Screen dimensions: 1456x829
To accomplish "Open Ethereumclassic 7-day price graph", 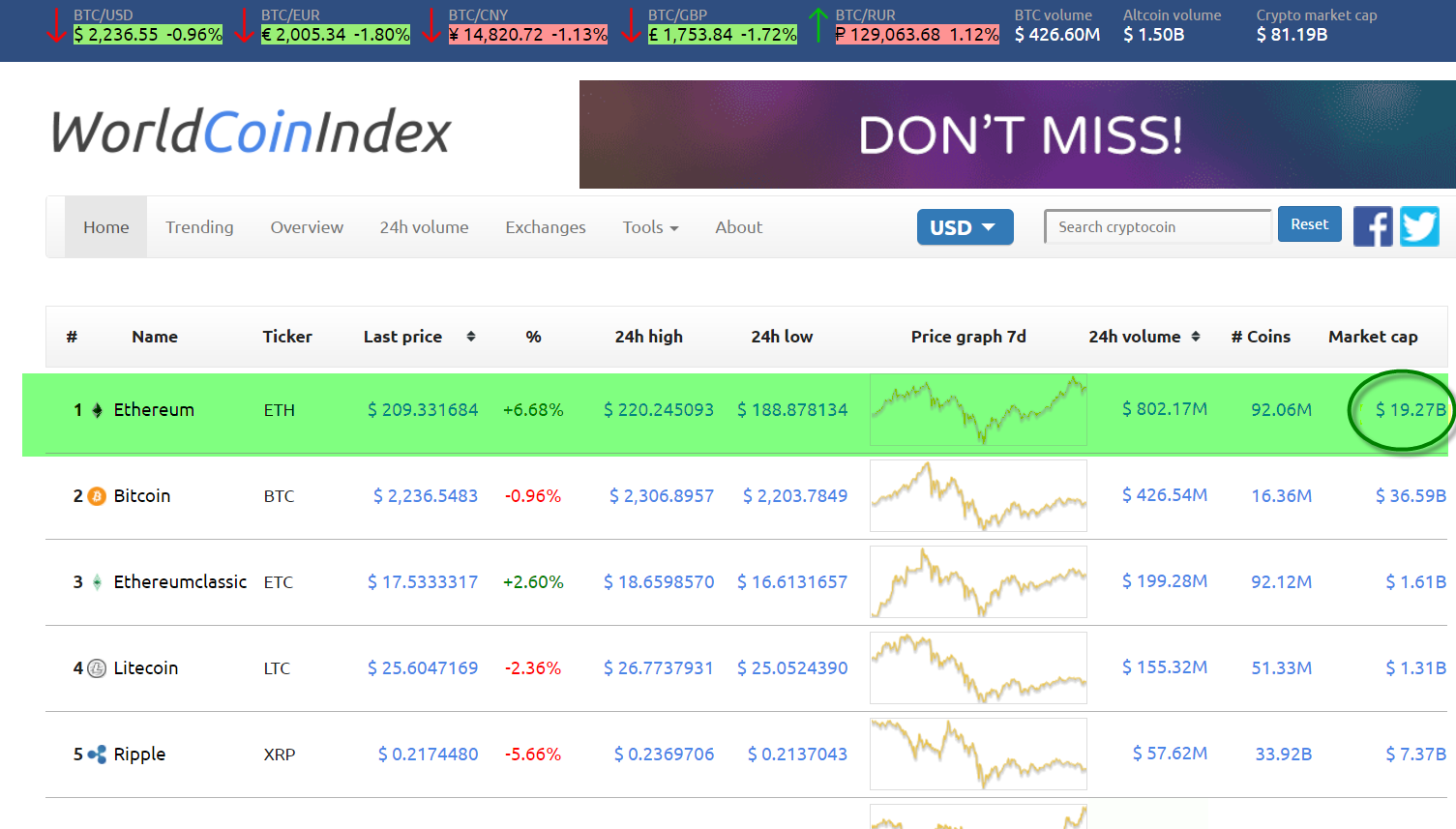I will click(x=978, y=582).
